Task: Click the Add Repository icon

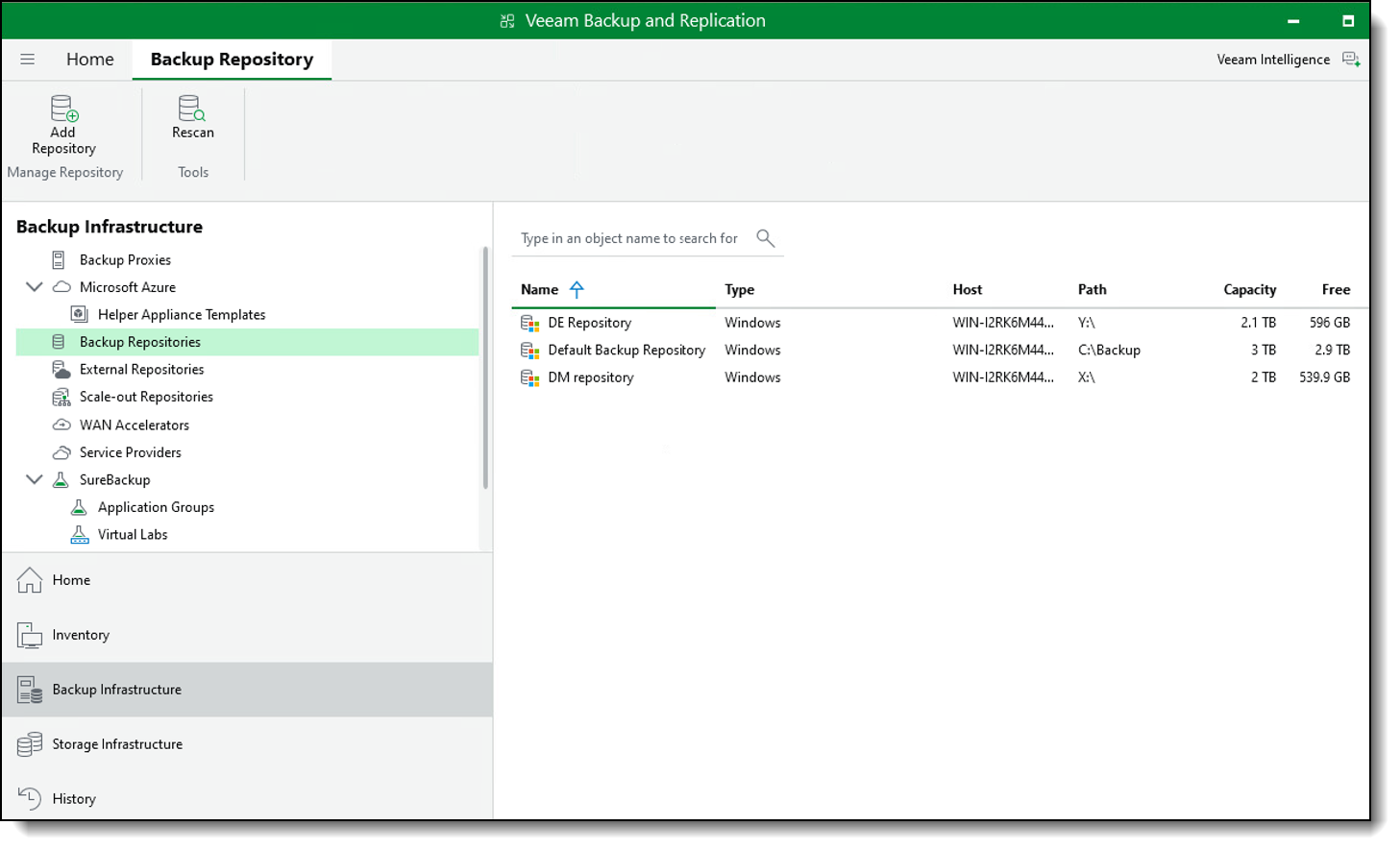Action: tap(64, 108)
